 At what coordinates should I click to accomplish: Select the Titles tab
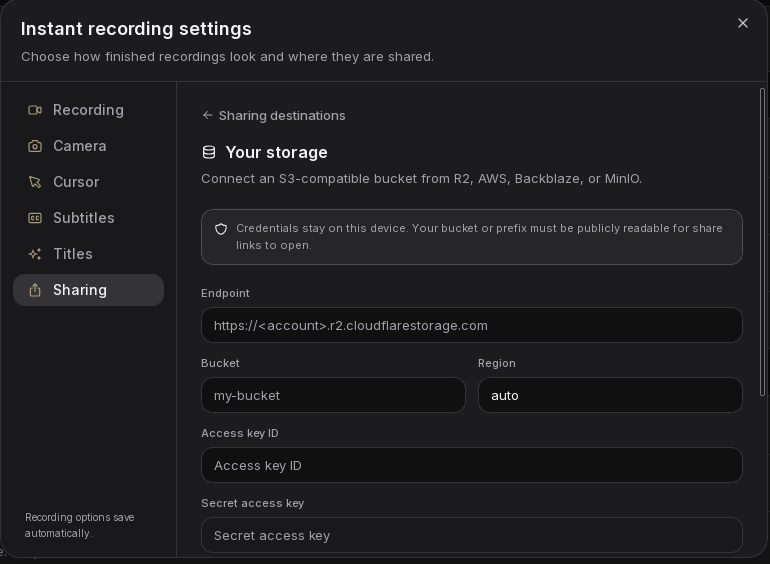(88, 254)
